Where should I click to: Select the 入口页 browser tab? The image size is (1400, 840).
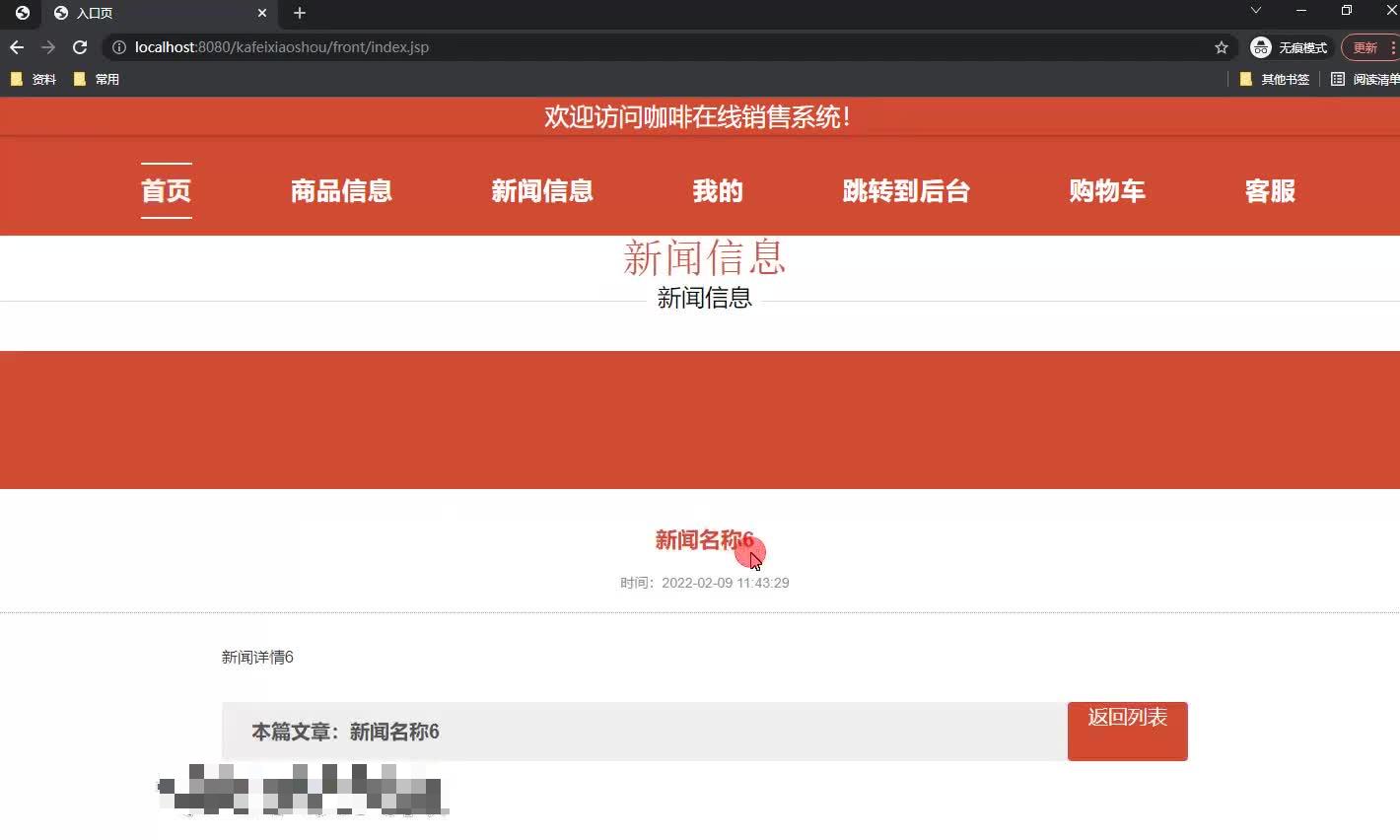coord(158,13)
